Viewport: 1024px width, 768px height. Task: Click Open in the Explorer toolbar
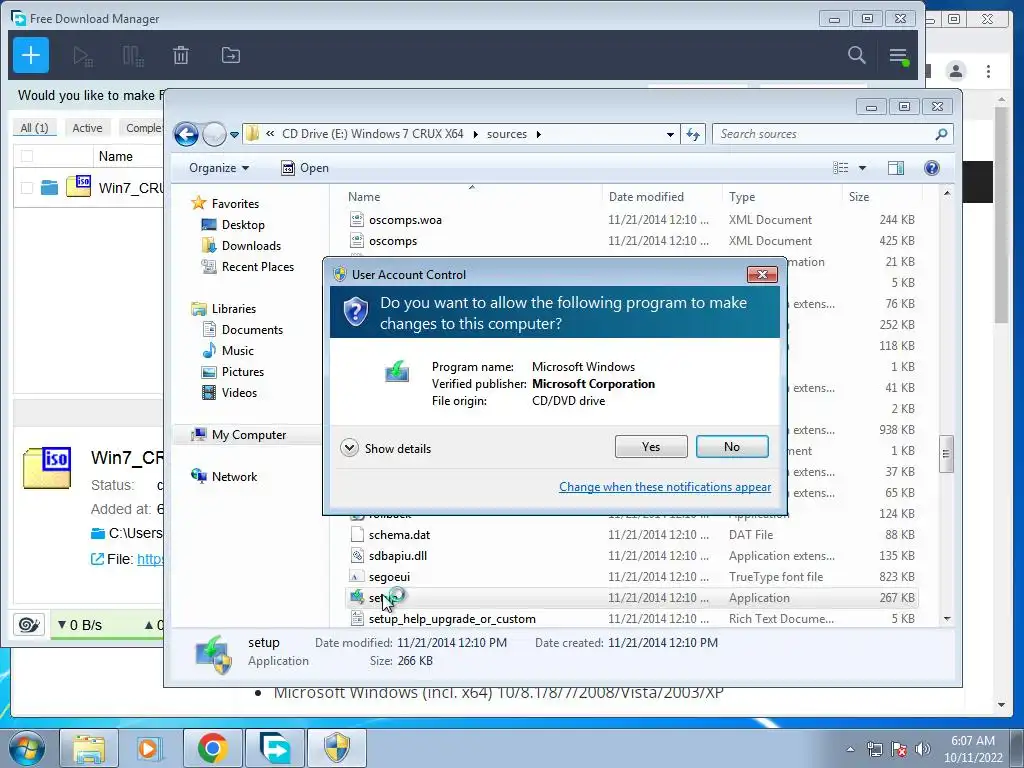[305, 168]
